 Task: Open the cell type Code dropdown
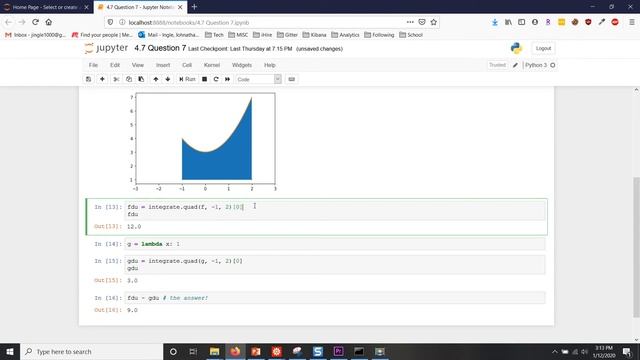(258, 79)
